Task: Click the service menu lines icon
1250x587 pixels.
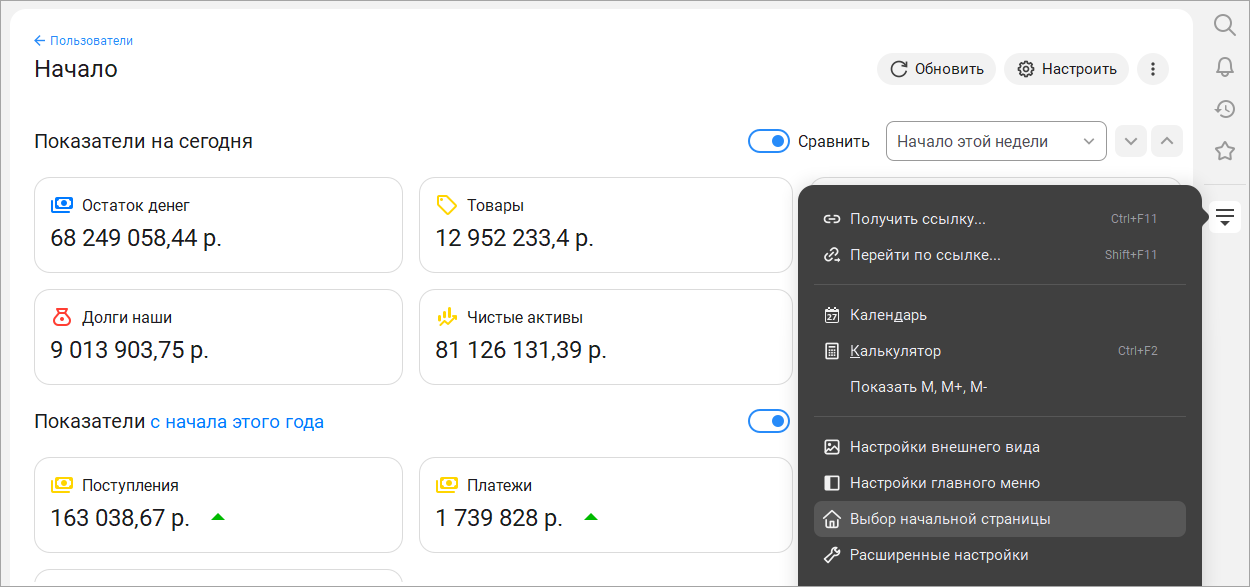Action: 1225,215
